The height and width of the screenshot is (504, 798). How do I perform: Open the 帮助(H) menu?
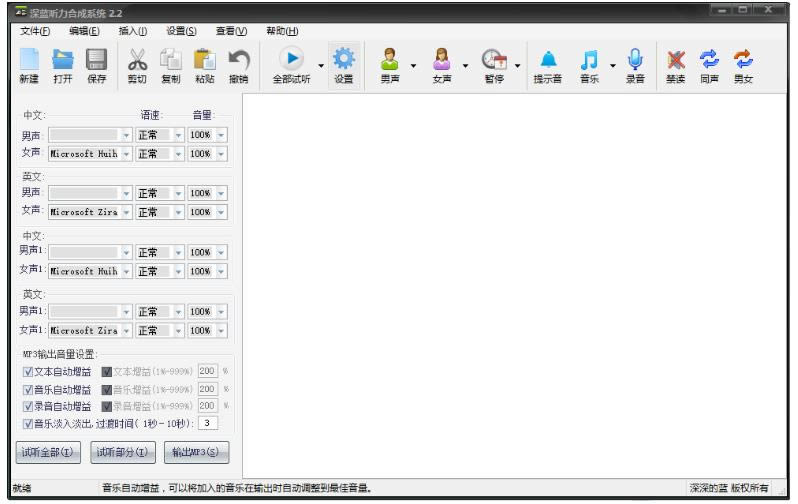point(282,31)
